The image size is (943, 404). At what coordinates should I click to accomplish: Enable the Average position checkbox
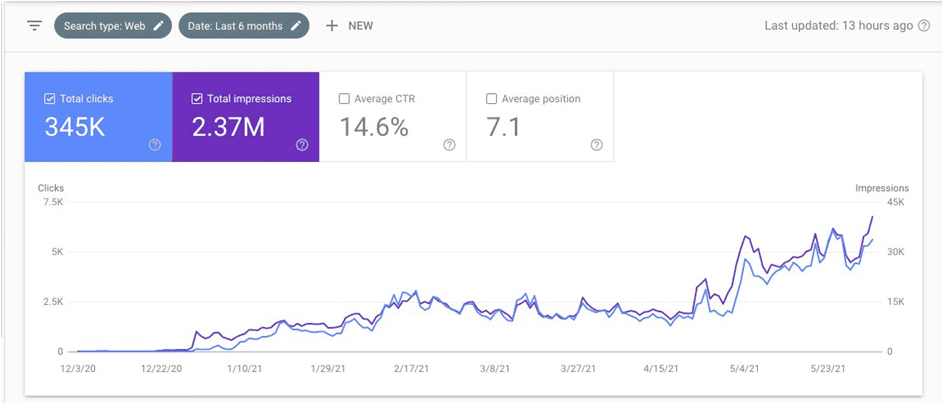pyautogui.click(x=491, y=99)
